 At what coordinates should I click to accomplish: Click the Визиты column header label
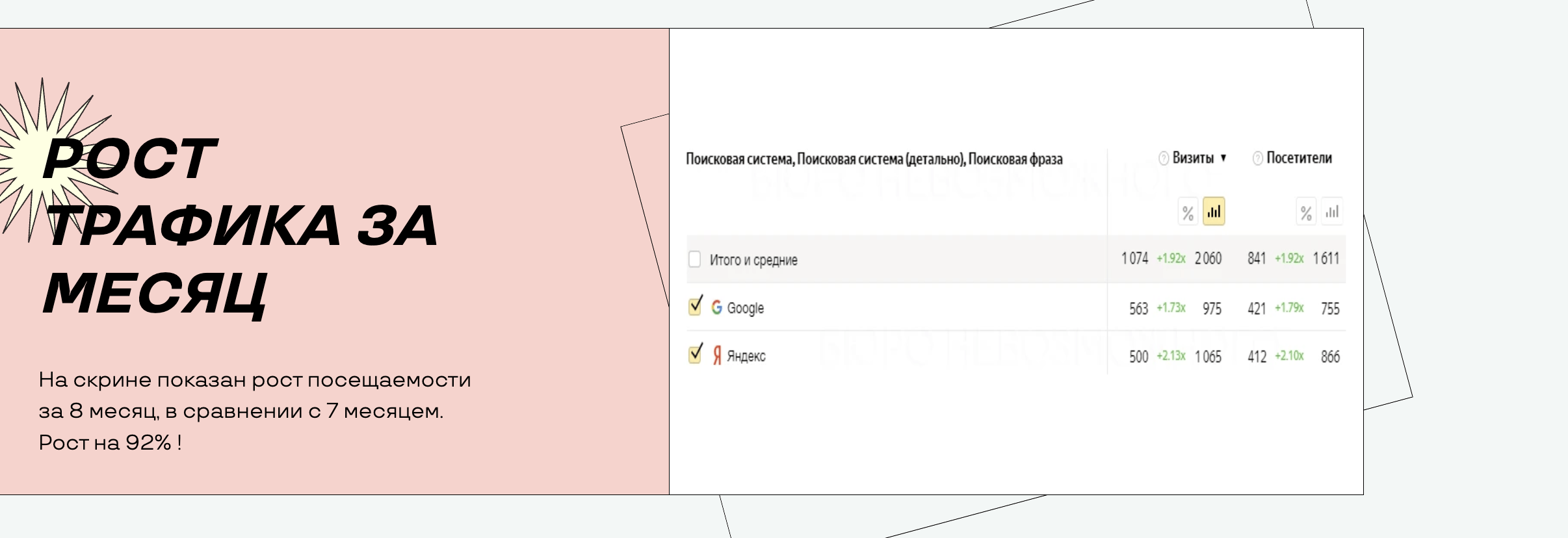[1193, 158]
